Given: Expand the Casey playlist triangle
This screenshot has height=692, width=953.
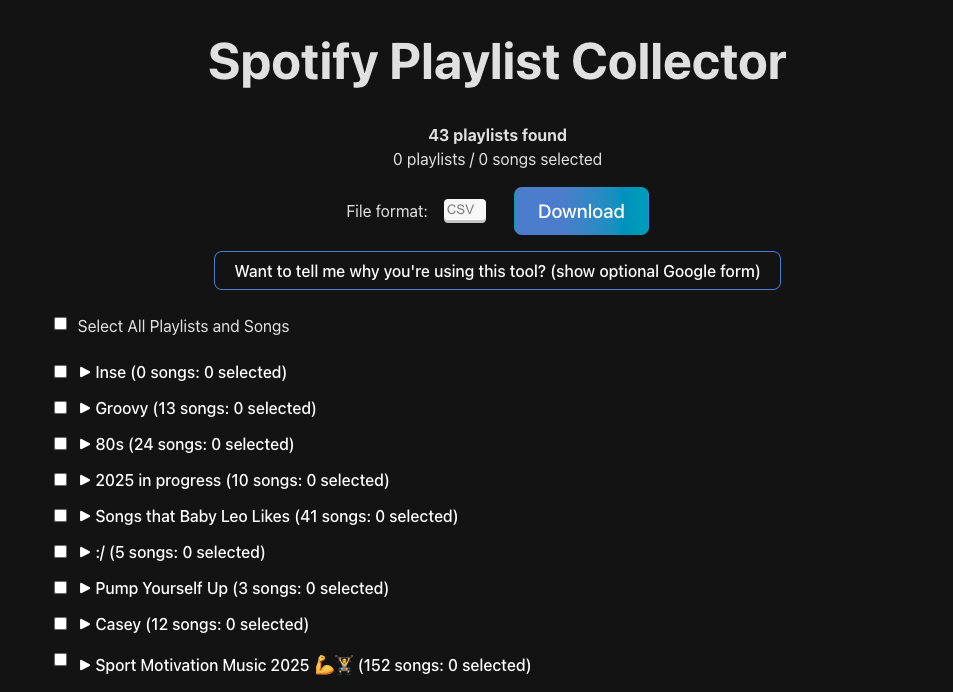Looking at the screenshot, I should pos(85,624).
